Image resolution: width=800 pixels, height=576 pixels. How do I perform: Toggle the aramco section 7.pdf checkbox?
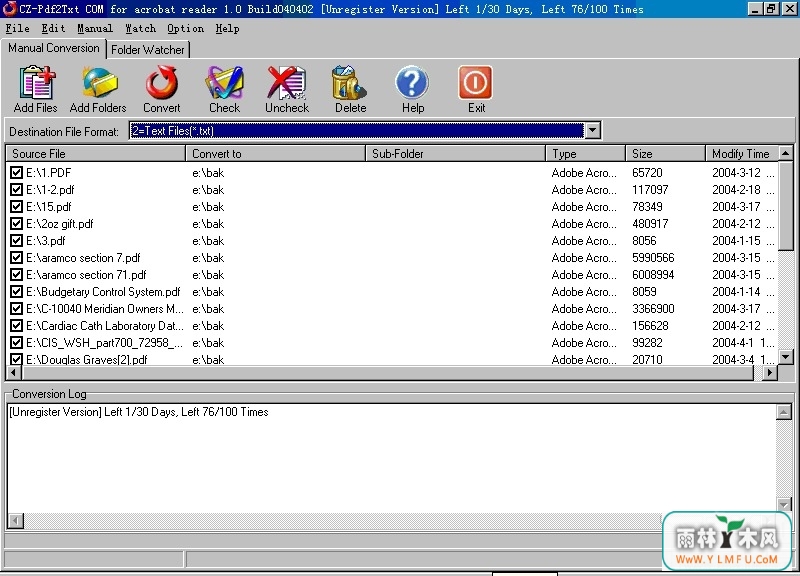click(x=16, y=258)
